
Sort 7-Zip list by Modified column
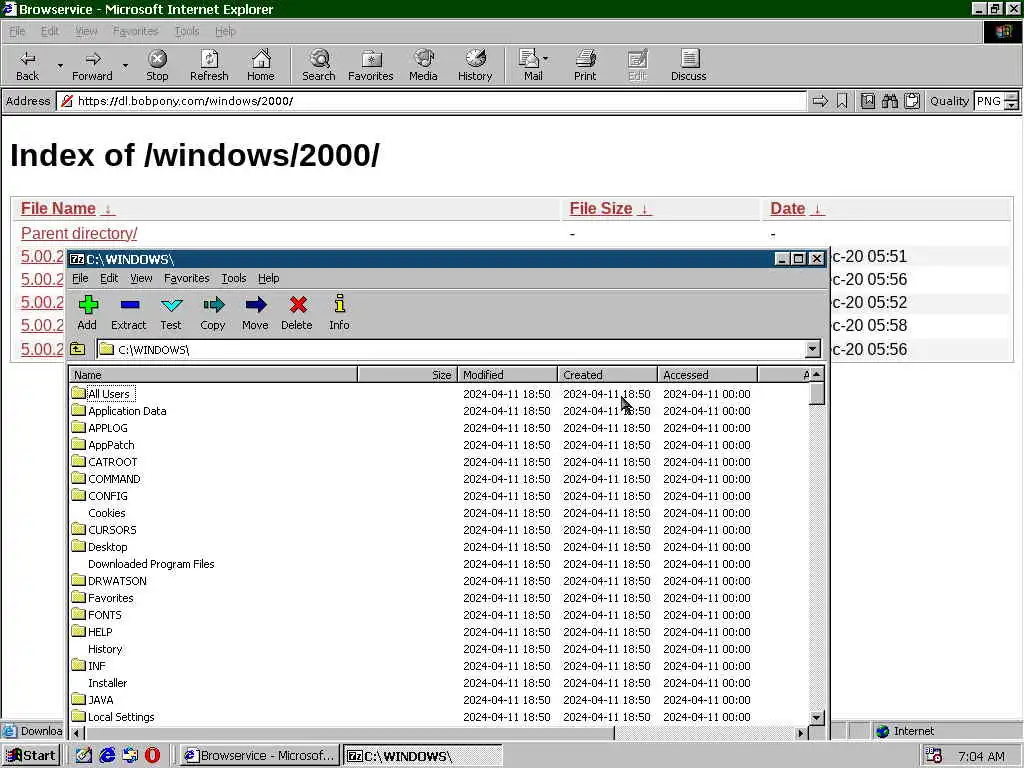tap(507, 375)
